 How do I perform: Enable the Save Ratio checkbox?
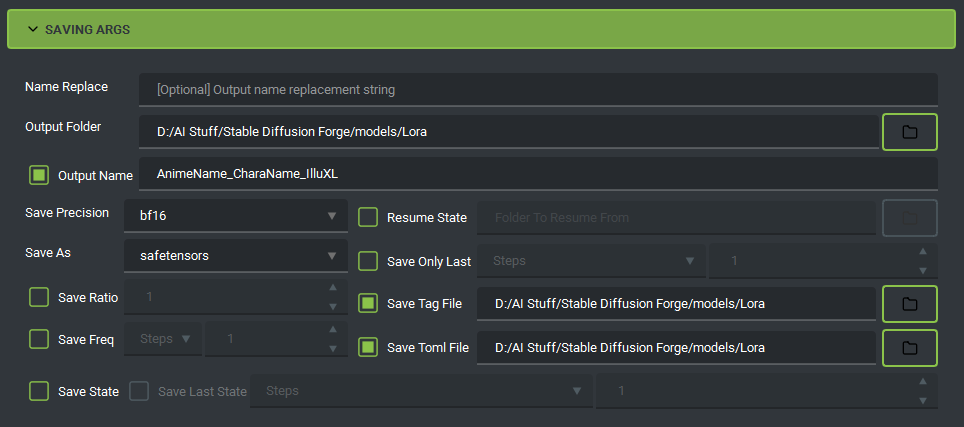click(x=39, y=297)
